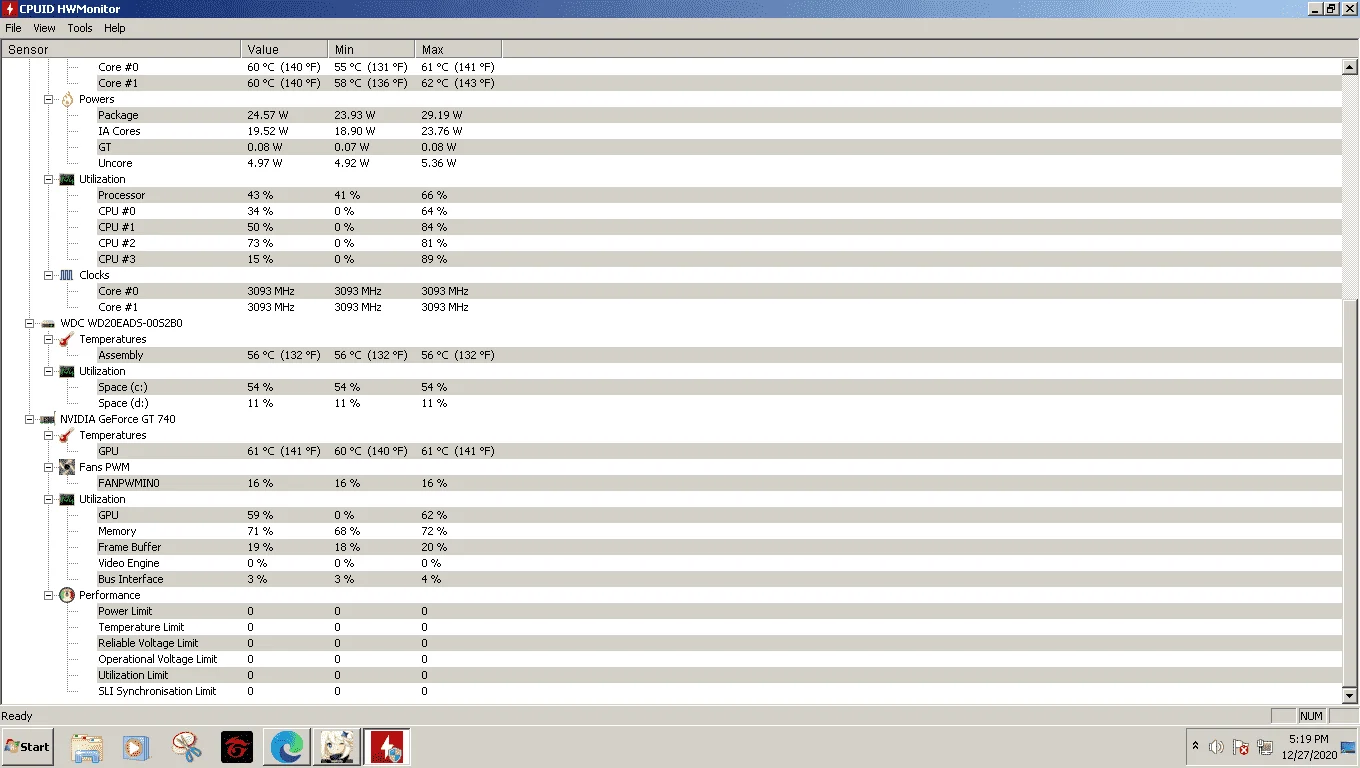Collapse the Powers tree node
This screenshot has width=1360, height=768.
click(48, 99)
